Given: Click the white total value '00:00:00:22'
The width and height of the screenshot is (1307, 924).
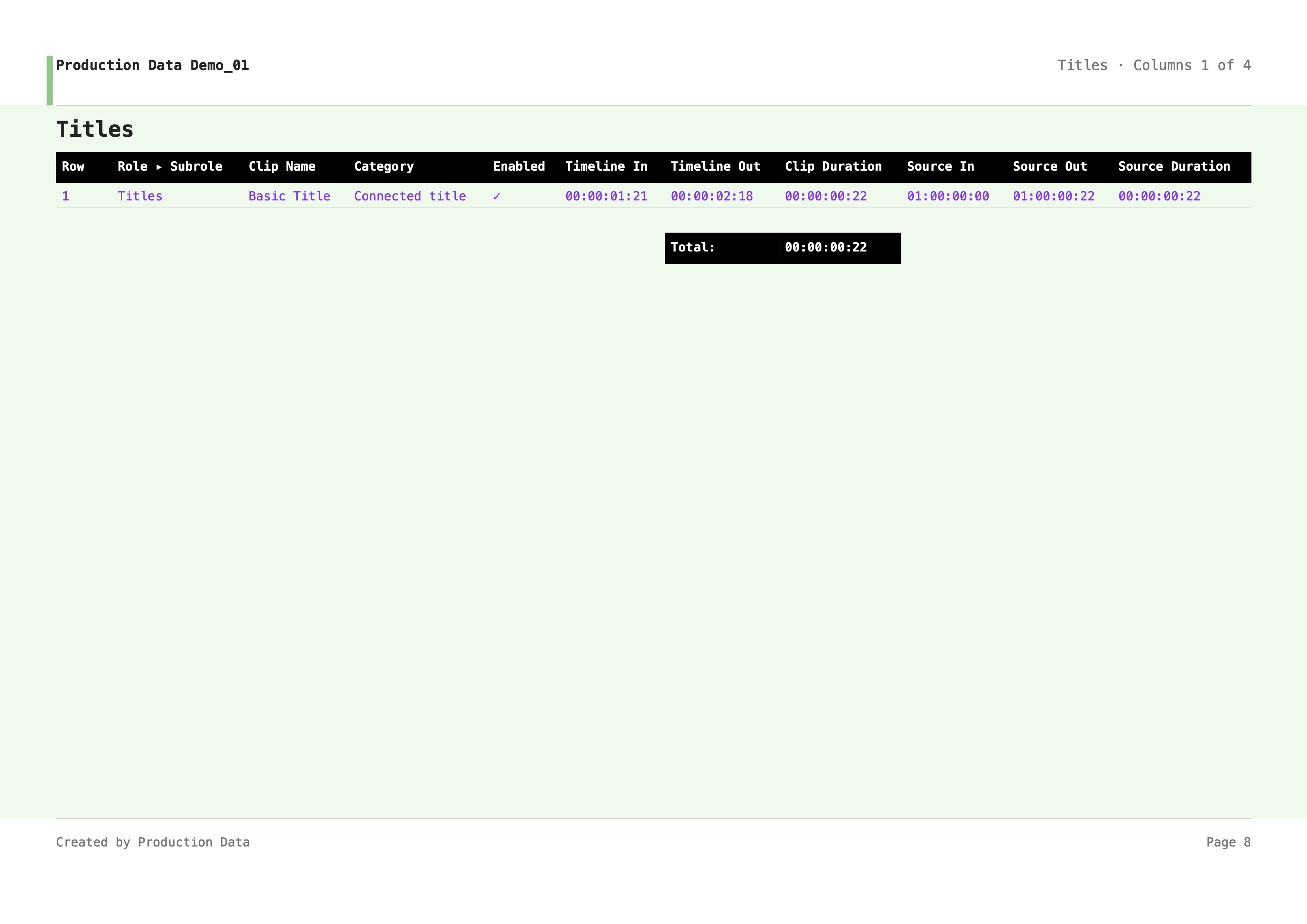Looking at the screenshot, I should [x=825, y=247].
